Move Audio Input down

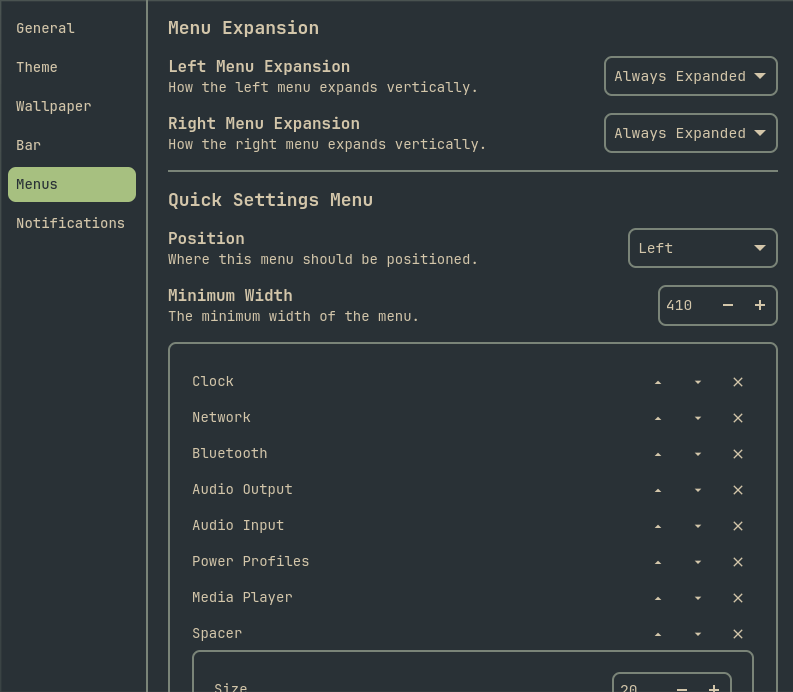698,526
